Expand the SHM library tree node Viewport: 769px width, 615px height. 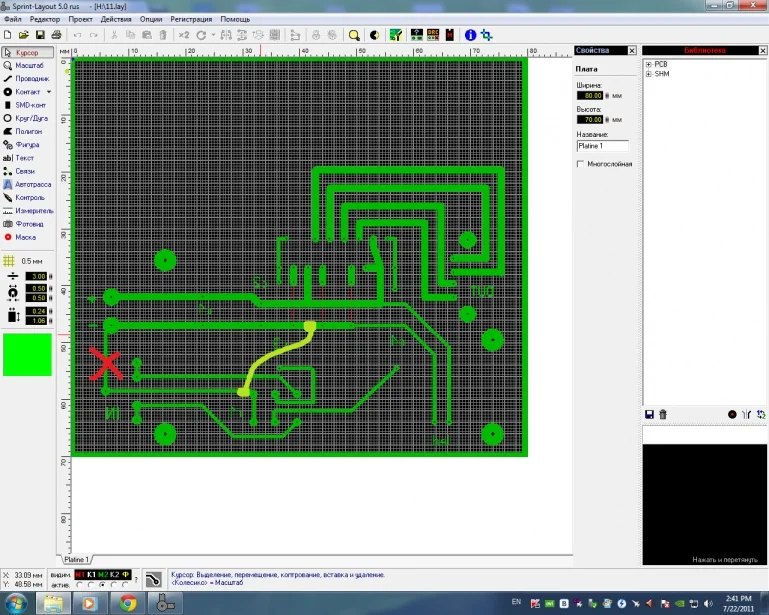coord(648,74)
